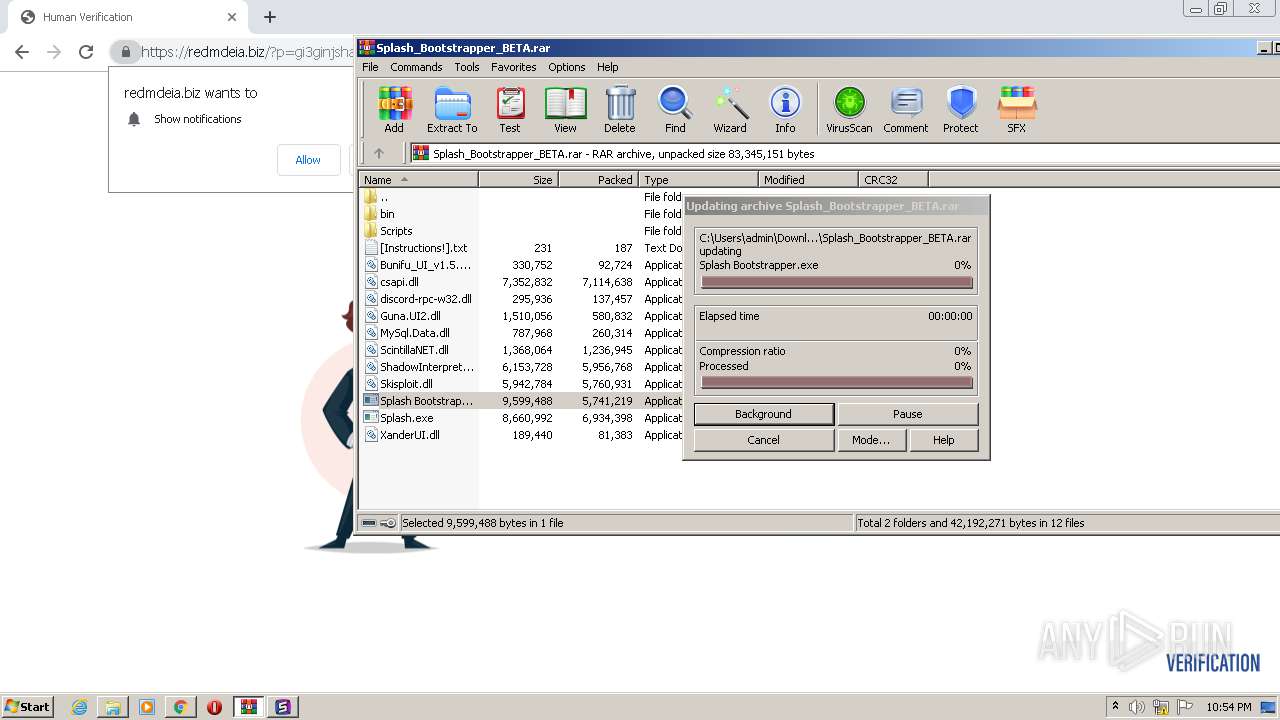
Task: Click the Extract To toolbar icon
Action: click(452, 109)
